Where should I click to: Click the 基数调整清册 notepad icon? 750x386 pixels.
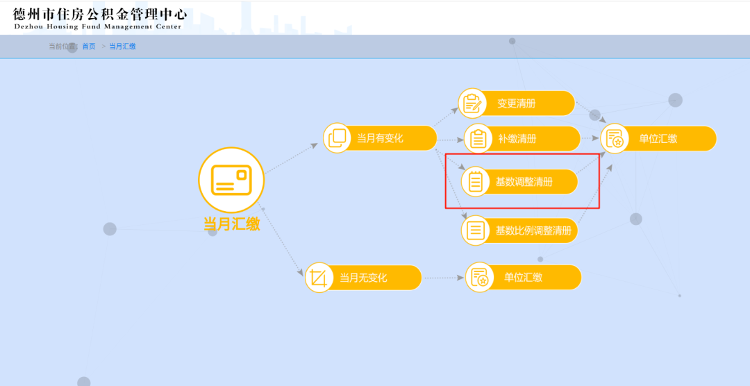pos(475,182)
